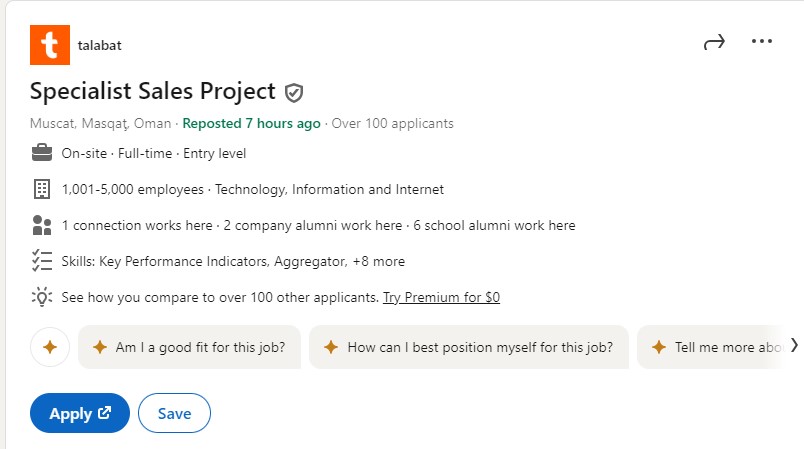The height and width of the screenshot is (449, 804).
Task: Share job with the arrow icon
Action: pyautogui.click(x=714, y=42)
